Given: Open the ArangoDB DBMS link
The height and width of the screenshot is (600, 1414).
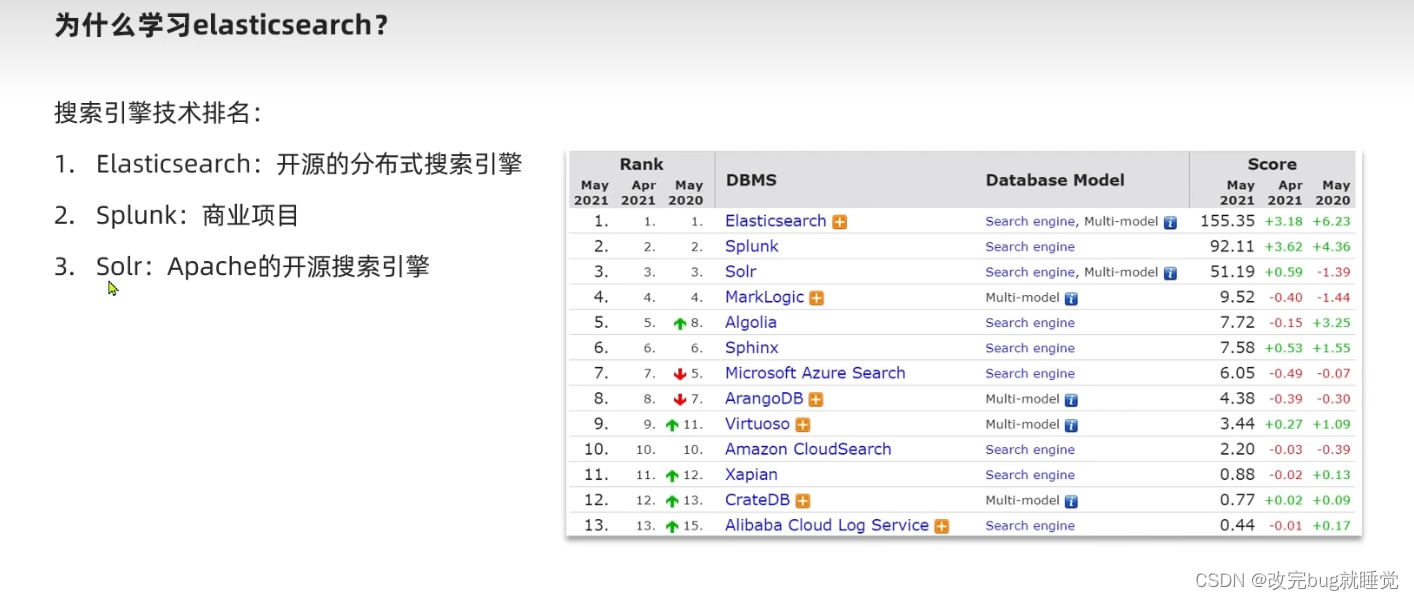Looking at the screenshot, I should (x=764, y=398).
